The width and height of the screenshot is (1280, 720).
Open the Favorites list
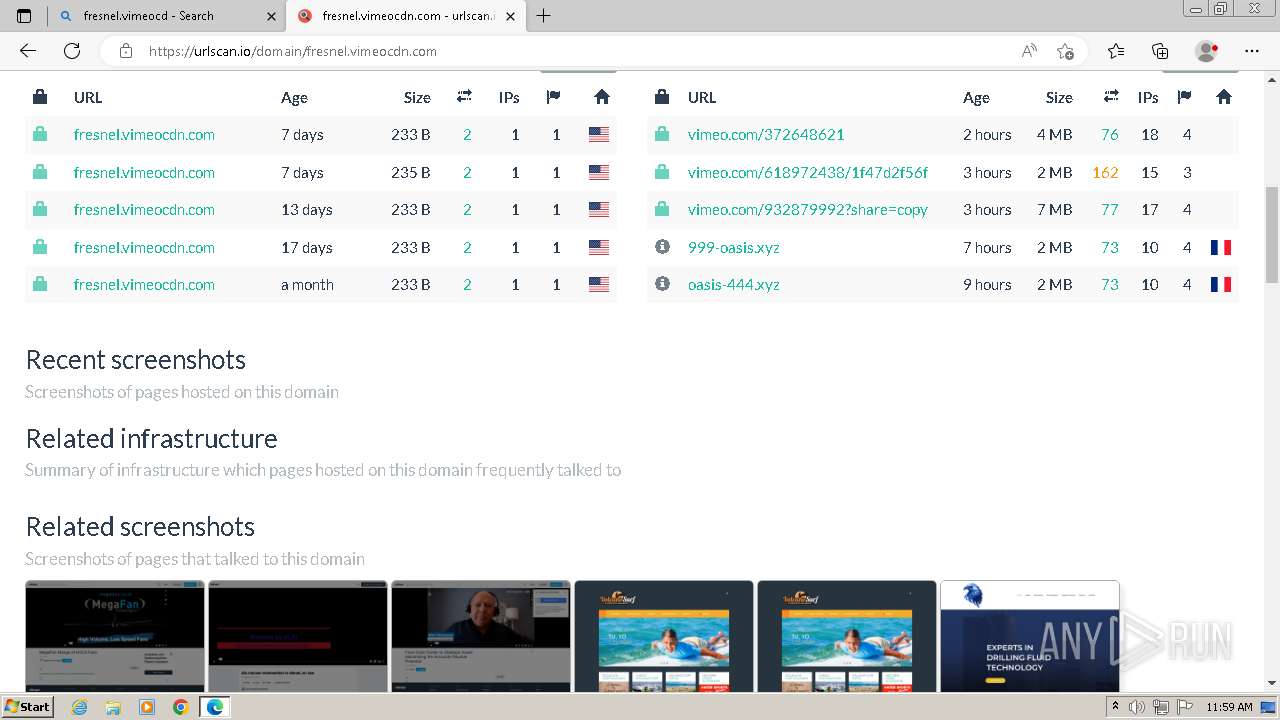[1116, 51]
